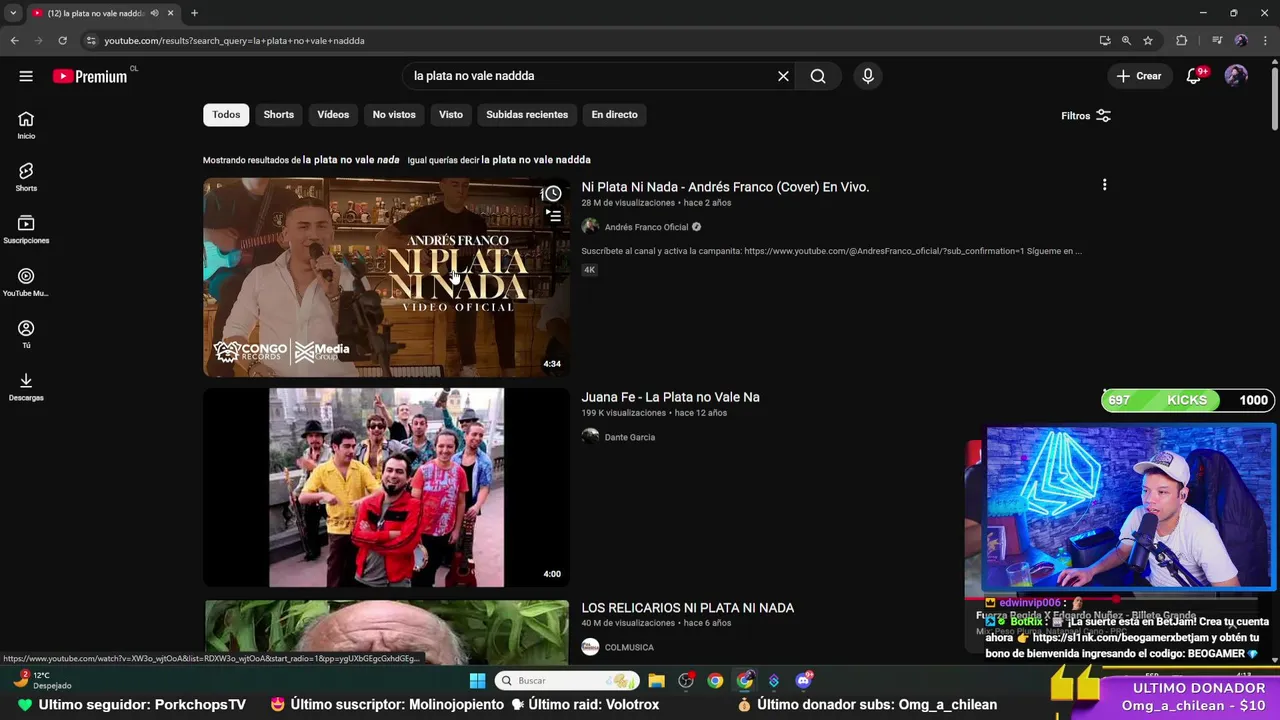1280x720 pixels.
Task: Click the taskbar Buscar search box
Action: [567, 681]
